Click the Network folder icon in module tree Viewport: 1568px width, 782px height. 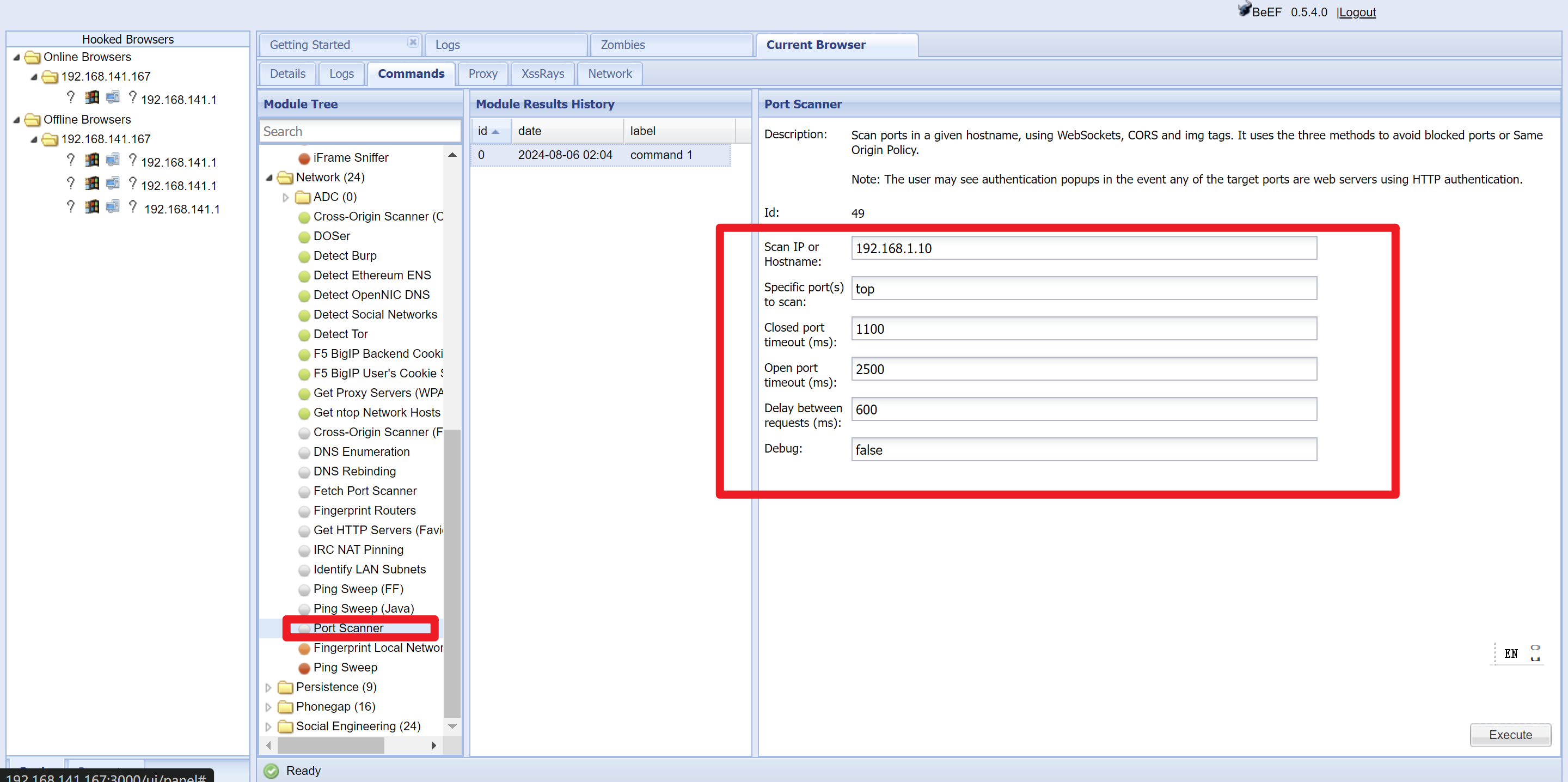pos(285,178)
